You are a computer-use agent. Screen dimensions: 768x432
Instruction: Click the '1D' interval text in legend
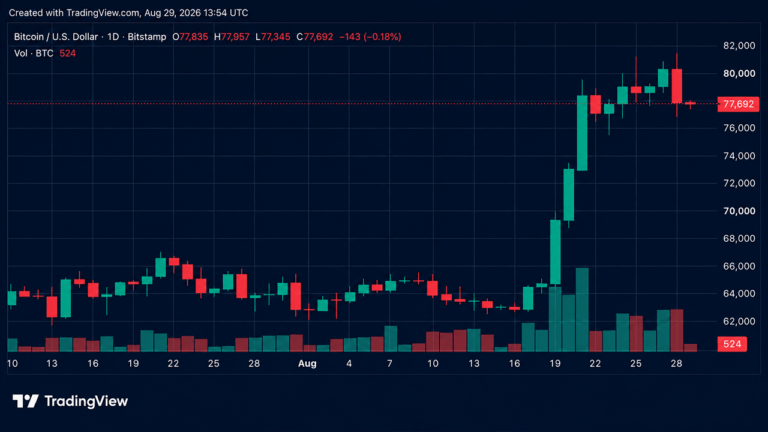coord(113,37)
